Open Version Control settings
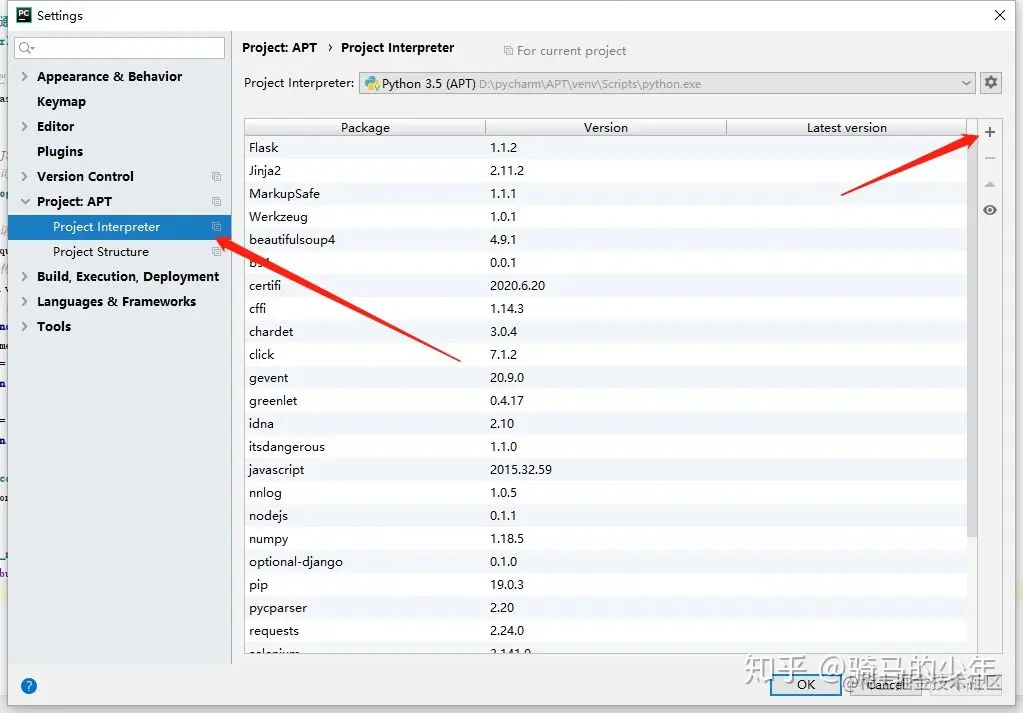Screen dimensions: 1023x713 85,177
